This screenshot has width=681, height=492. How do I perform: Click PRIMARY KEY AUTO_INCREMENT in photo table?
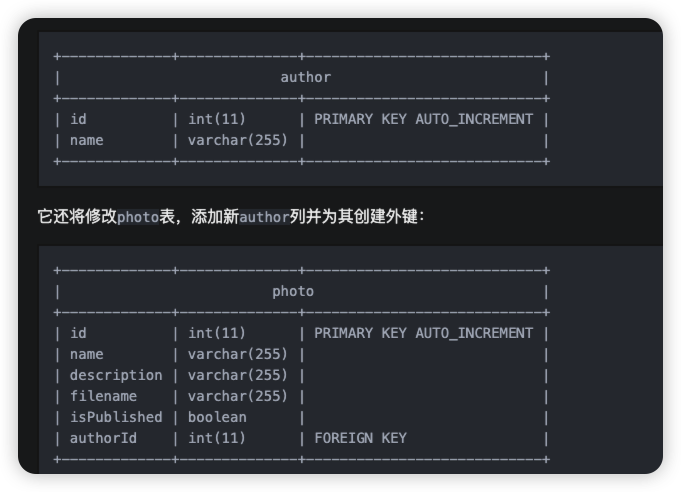(423, 333)
